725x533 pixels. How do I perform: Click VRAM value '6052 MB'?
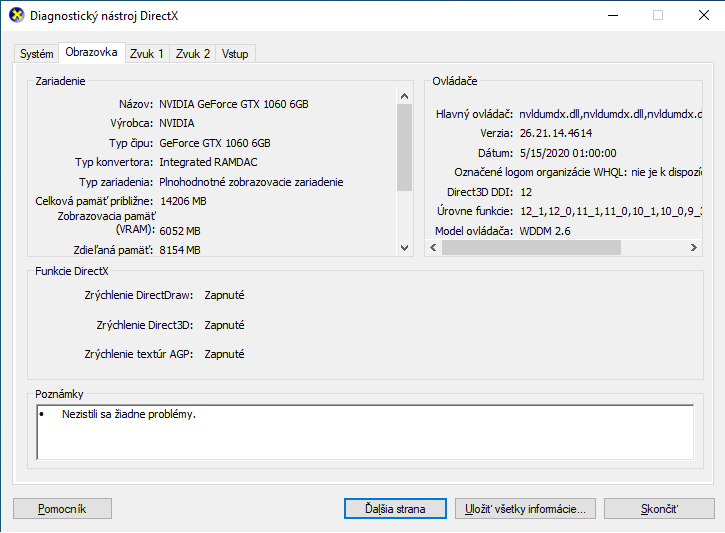pos(180,231)
